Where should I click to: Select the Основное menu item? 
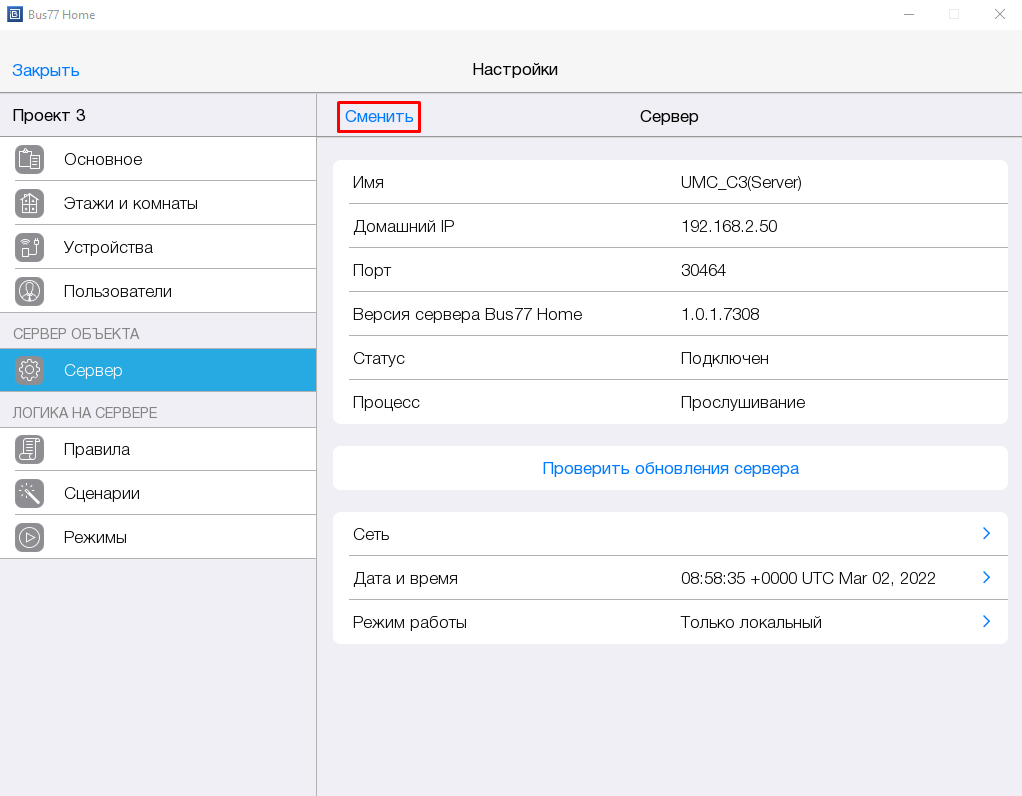[x=103, y=159]
